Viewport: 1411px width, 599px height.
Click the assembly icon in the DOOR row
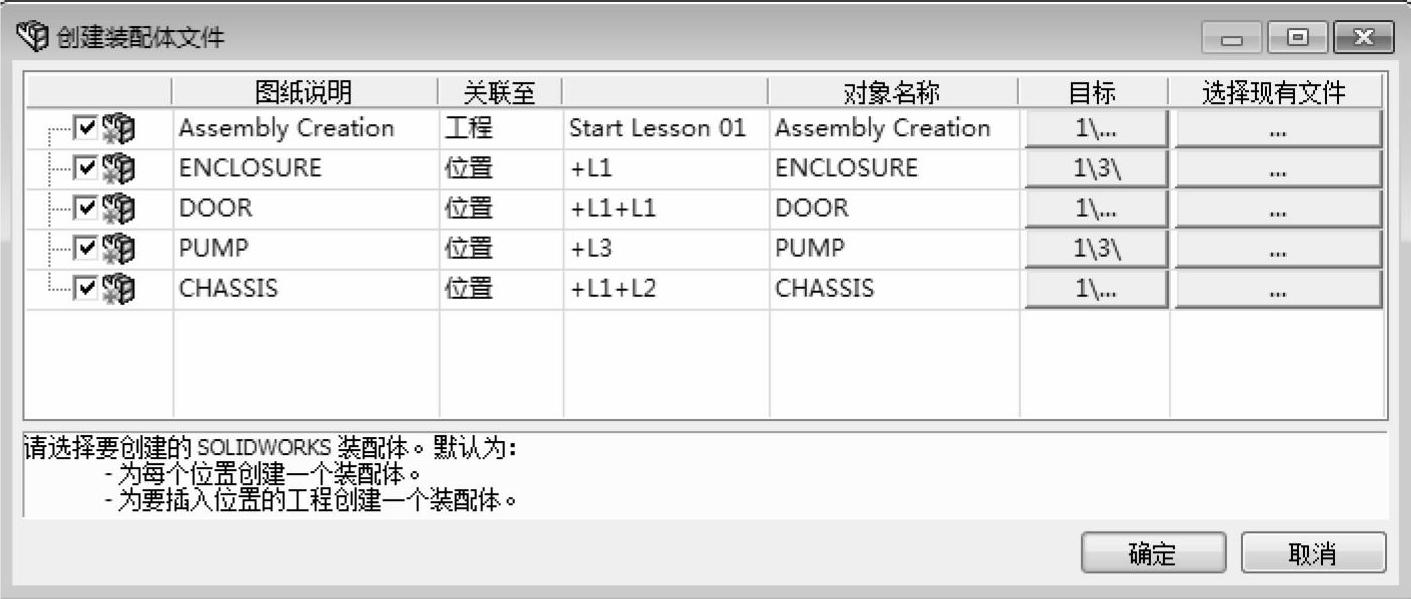click(118, 209)
